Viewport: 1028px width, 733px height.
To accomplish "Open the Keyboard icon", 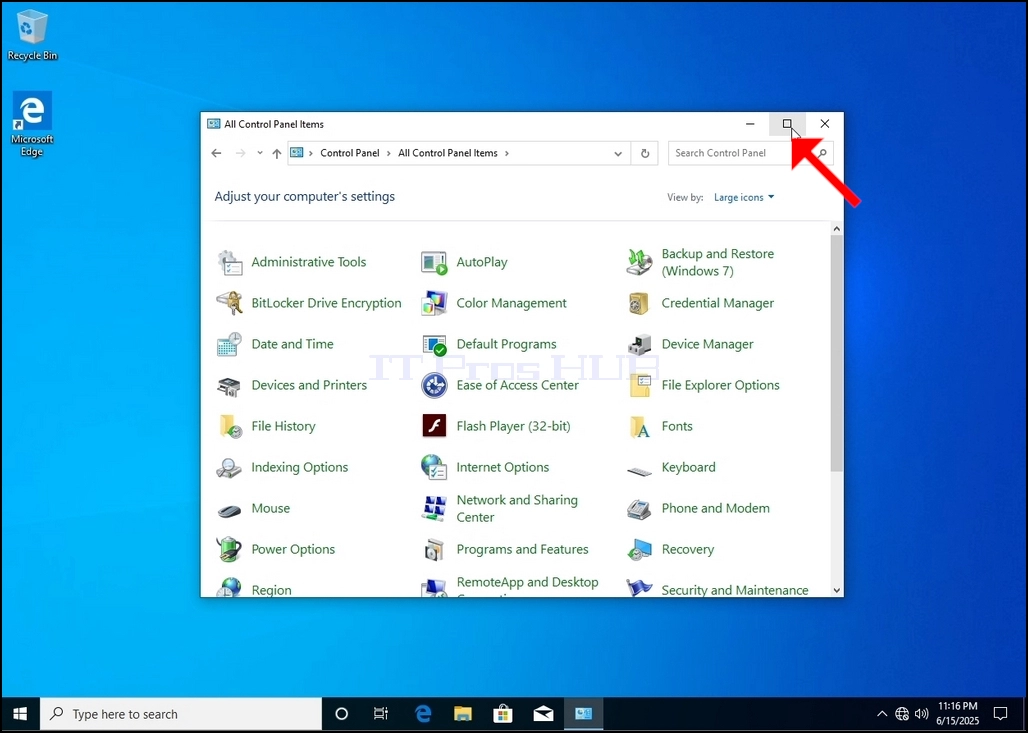I will click(x=639, y=469).
